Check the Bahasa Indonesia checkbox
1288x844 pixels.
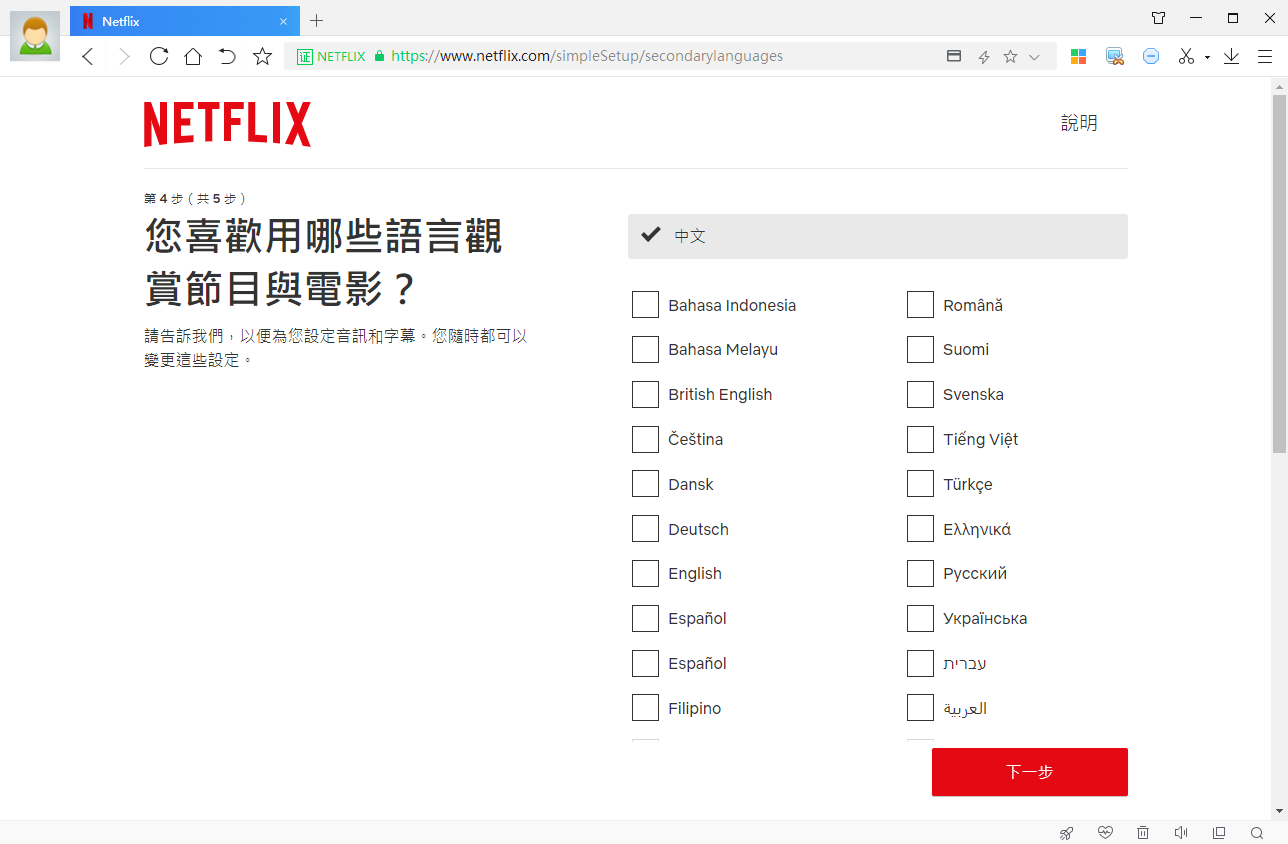pyautogui.click(x=645, y=305)
